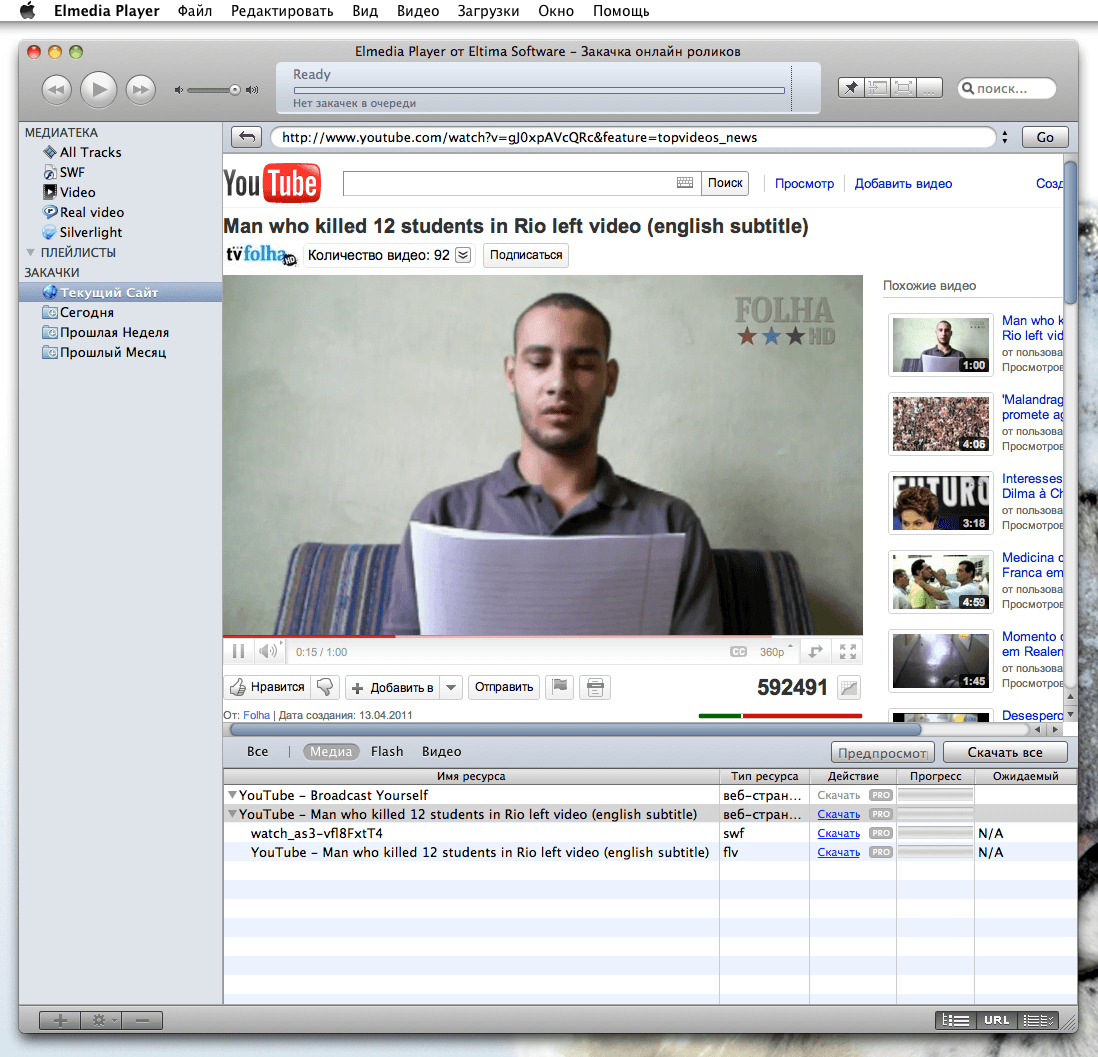Click the Скачать все button
The image size is (1098, 1057).
coord(1005,752)
